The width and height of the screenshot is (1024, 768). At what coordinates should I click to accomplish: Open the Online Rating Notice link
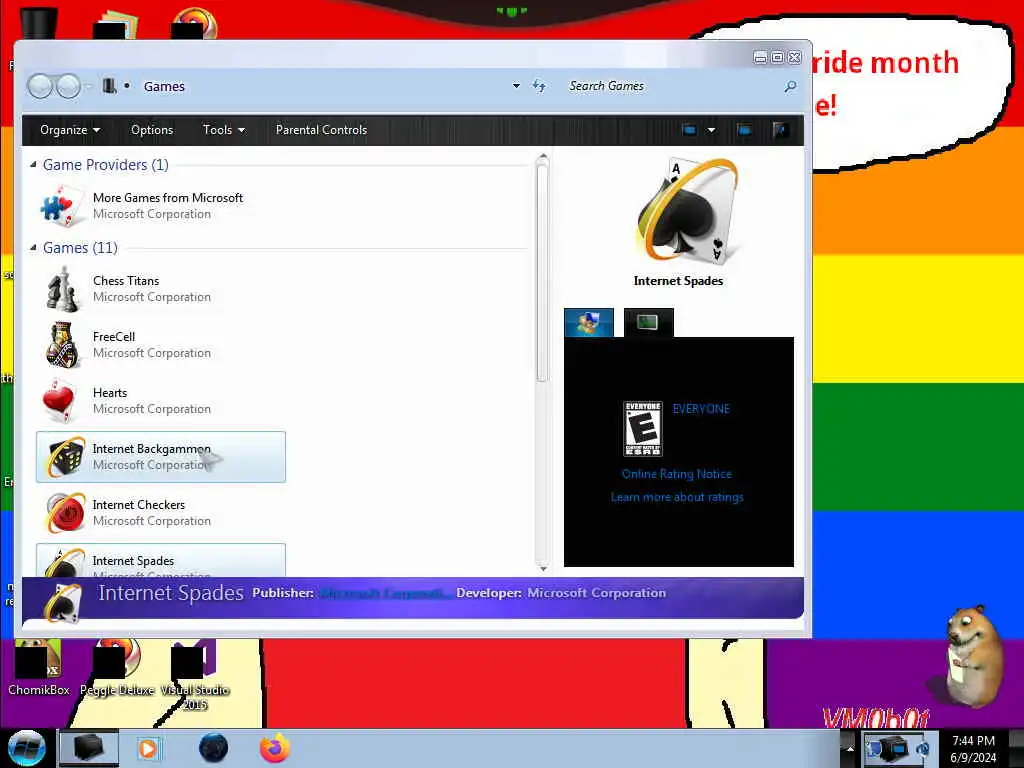tap(677, 474)
